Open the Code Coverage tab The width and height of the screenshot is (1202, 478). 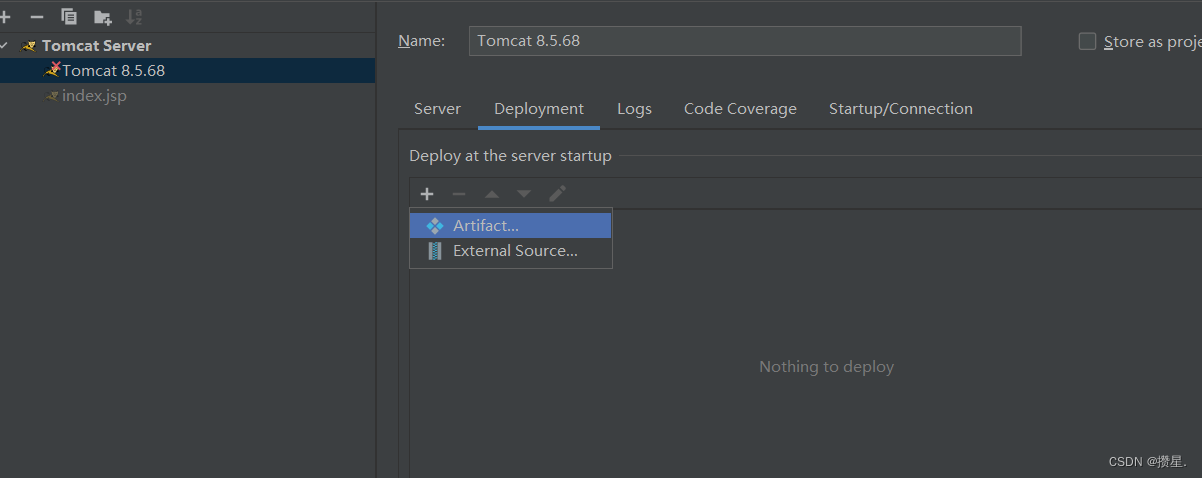(x=740, y=109)
